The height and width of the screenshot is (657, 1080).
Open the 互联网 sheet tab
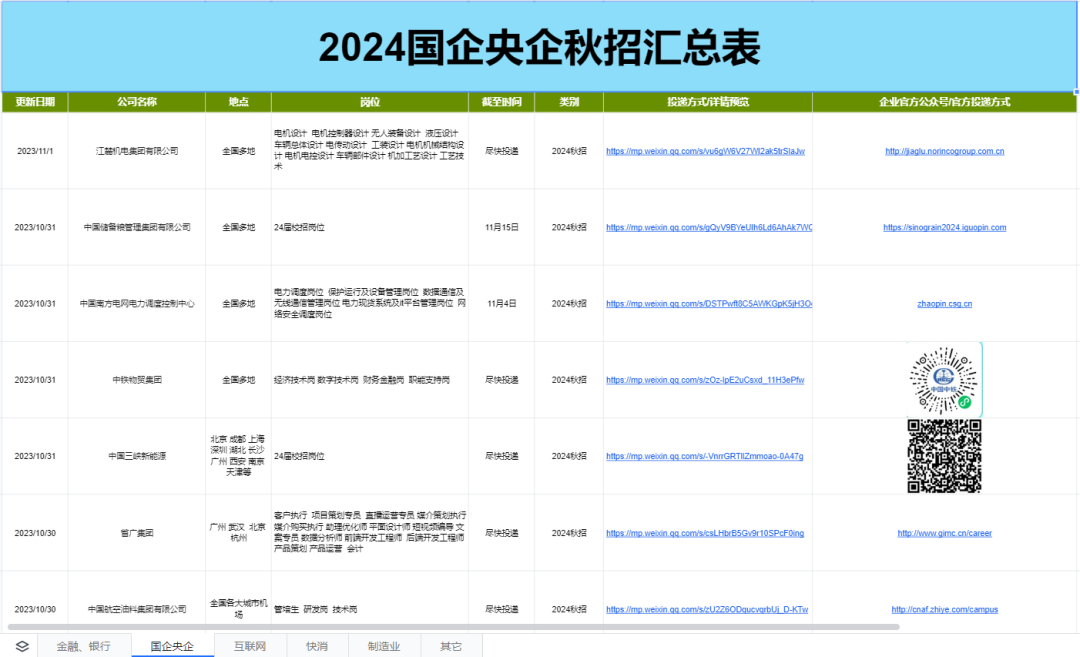(249, 646)
